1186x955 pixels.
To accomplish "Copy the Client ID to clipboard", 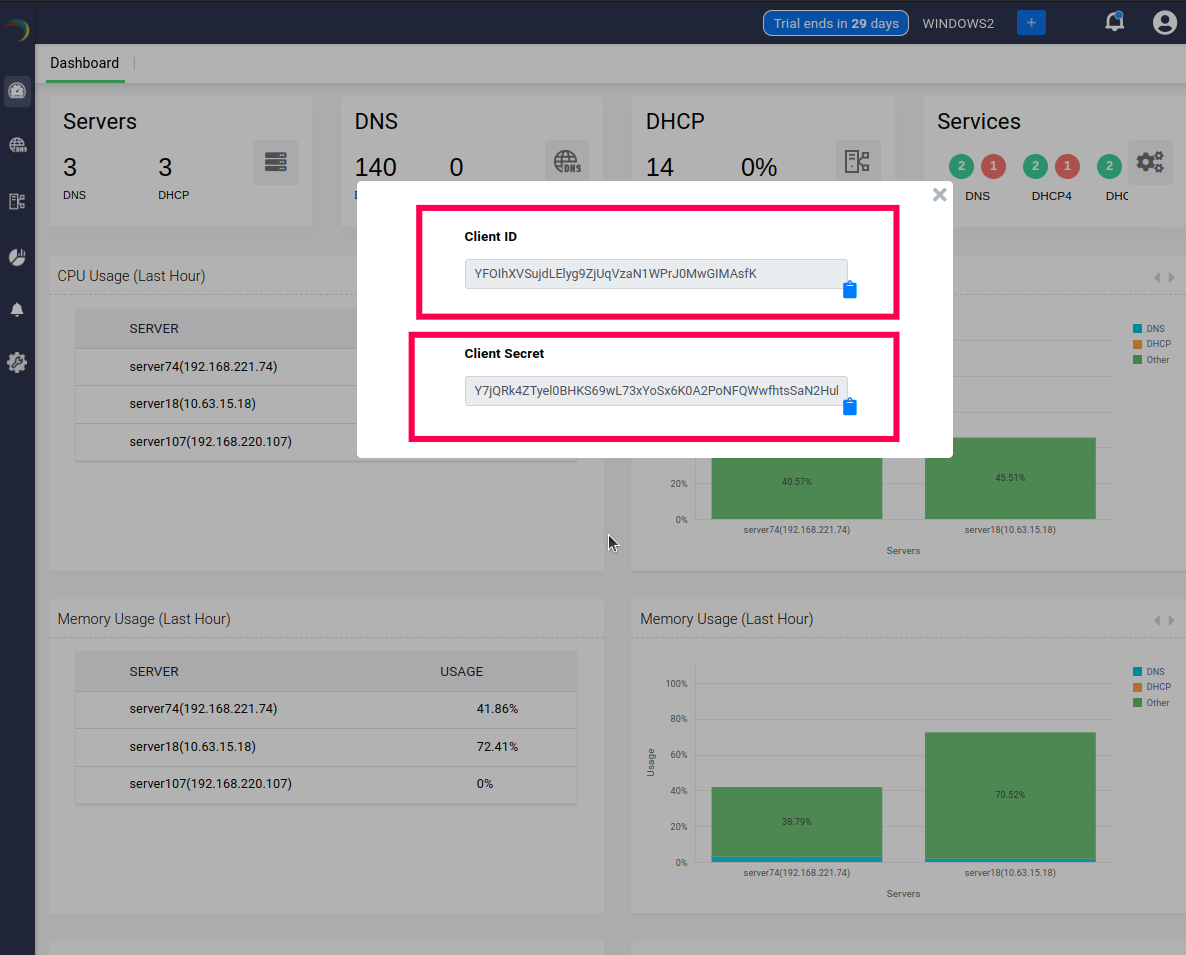I will (x=849, y=290).
